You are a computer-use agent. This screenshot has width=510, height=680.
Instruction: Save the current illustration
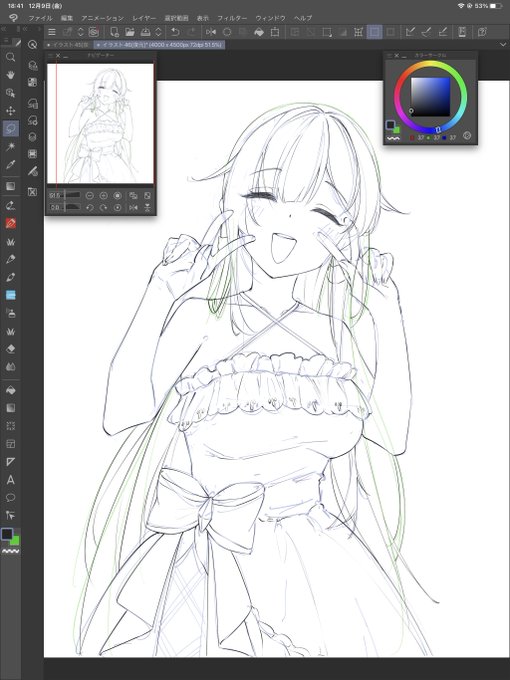146,32
